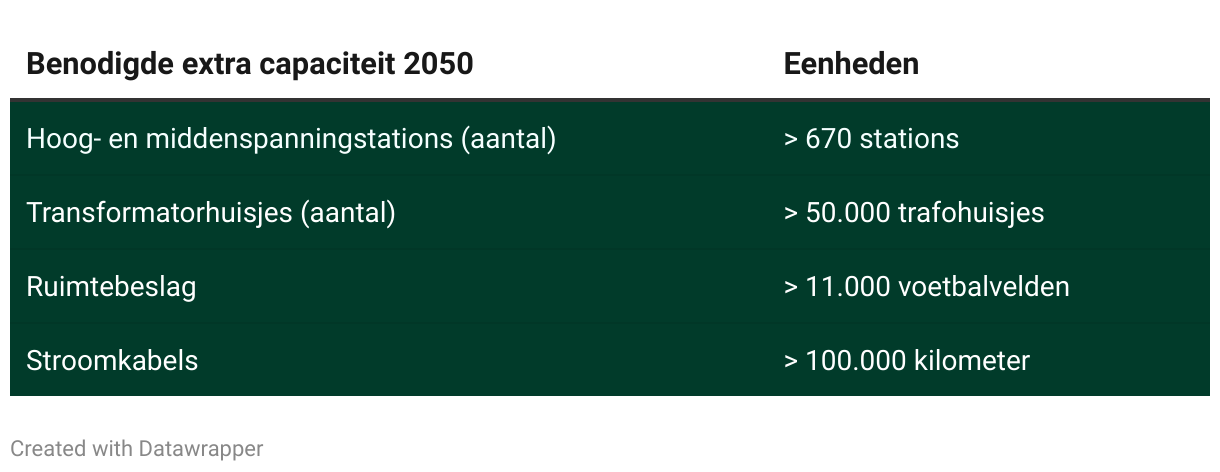Click the 'Ruimtebeslag' row label
Image resolution: width=1220 pixels, height=472 pixels.
(111, 287)
